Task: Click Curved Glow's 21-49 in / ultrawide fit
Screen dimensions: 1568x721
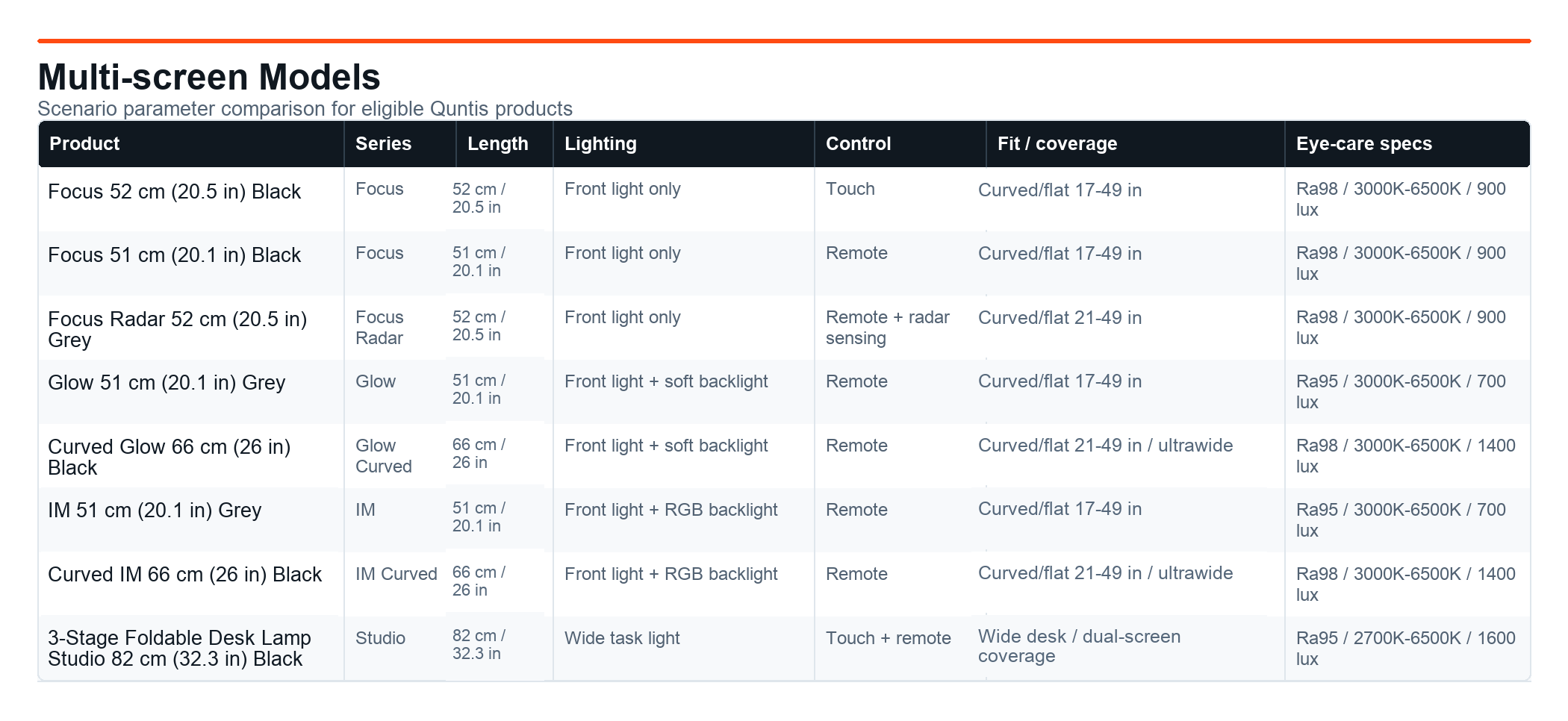Action: click(1106, 446)
